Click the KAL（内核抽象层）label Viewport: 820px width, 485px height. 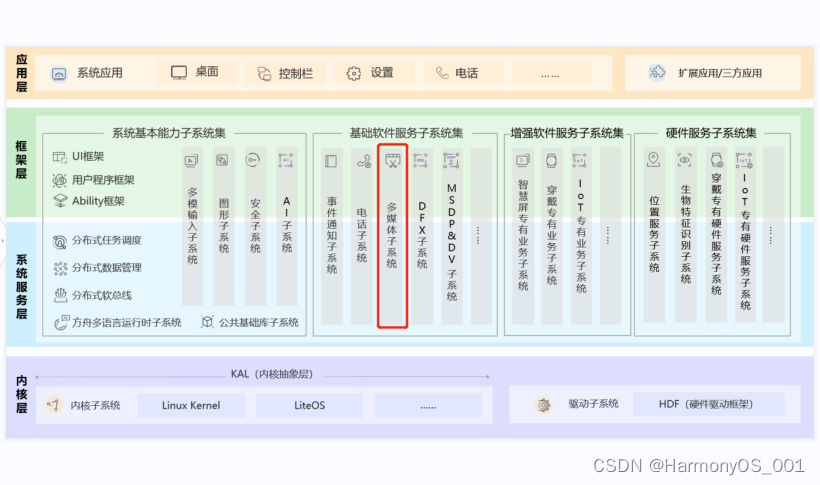tap(272, 374)
